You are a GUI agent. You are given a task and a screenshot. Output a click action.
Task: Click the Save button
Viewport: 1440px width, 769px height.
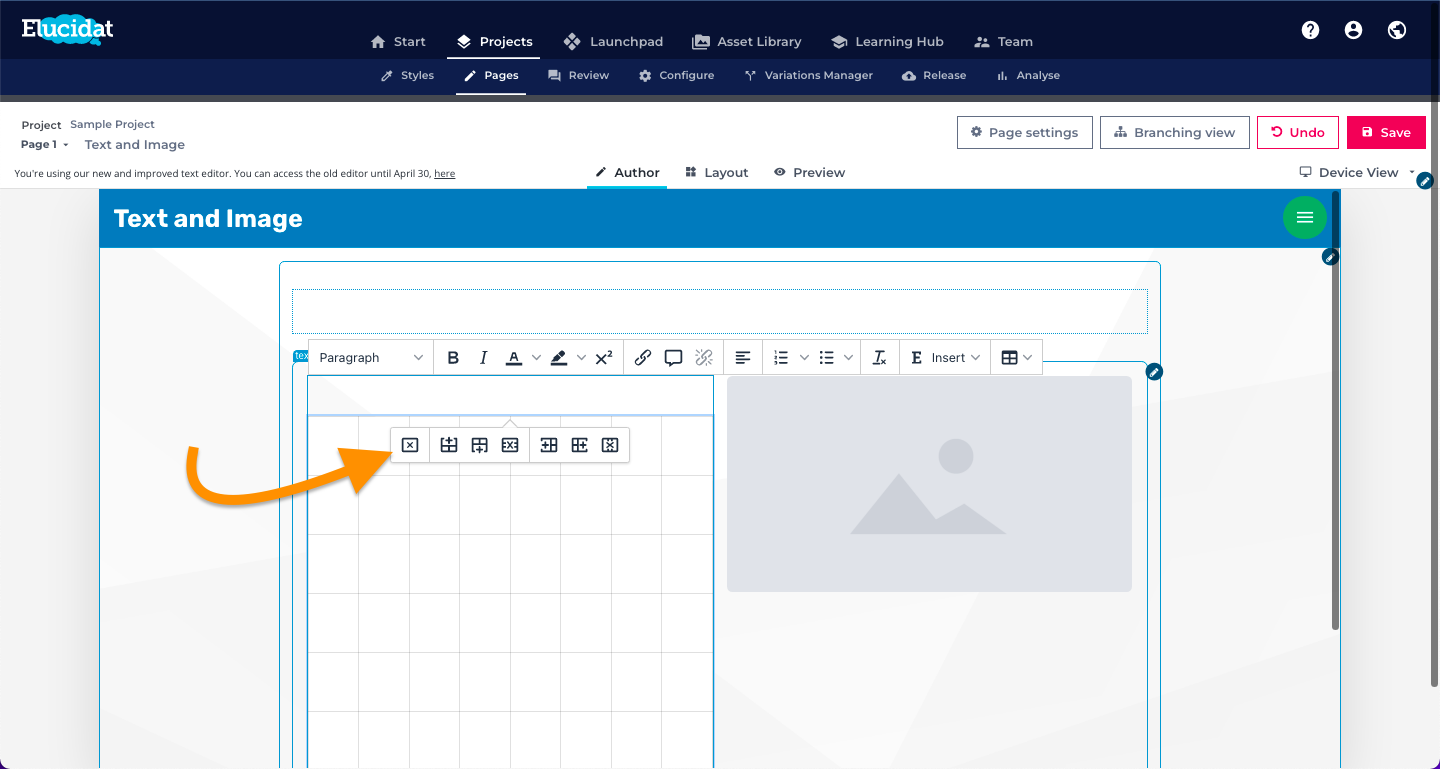tap(1386, 133)
